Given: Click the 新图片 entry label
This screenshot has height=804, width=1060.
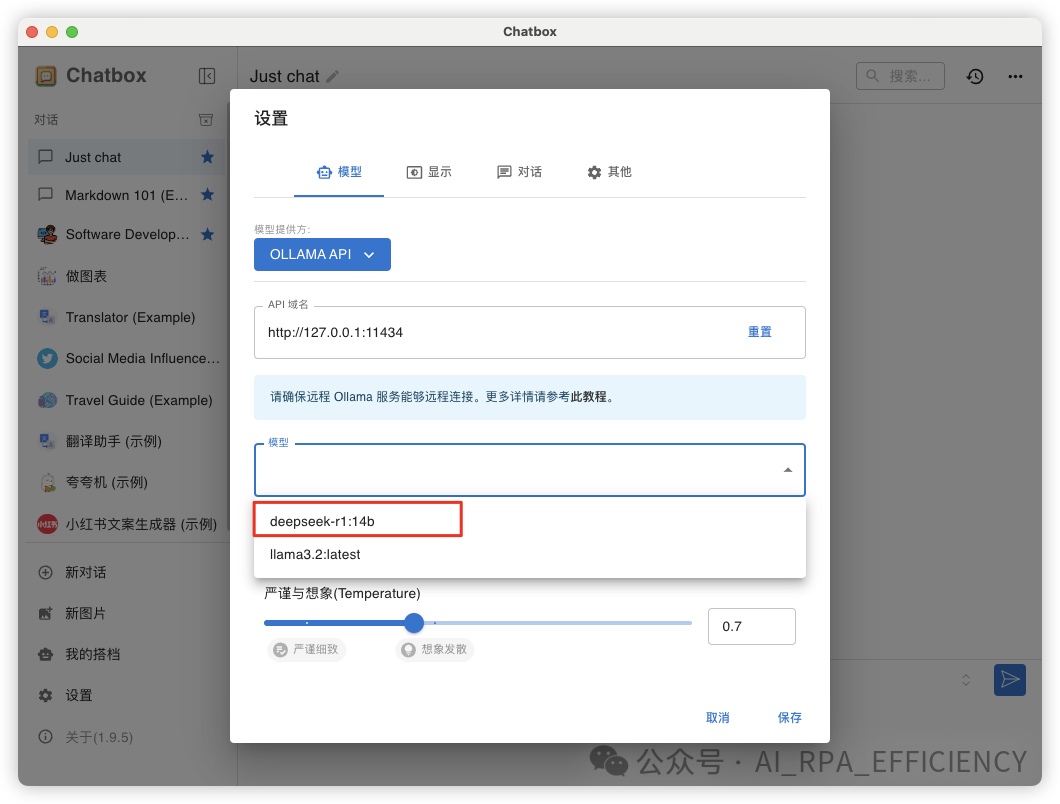Looking at the screenshot, I should click(85, 613).
